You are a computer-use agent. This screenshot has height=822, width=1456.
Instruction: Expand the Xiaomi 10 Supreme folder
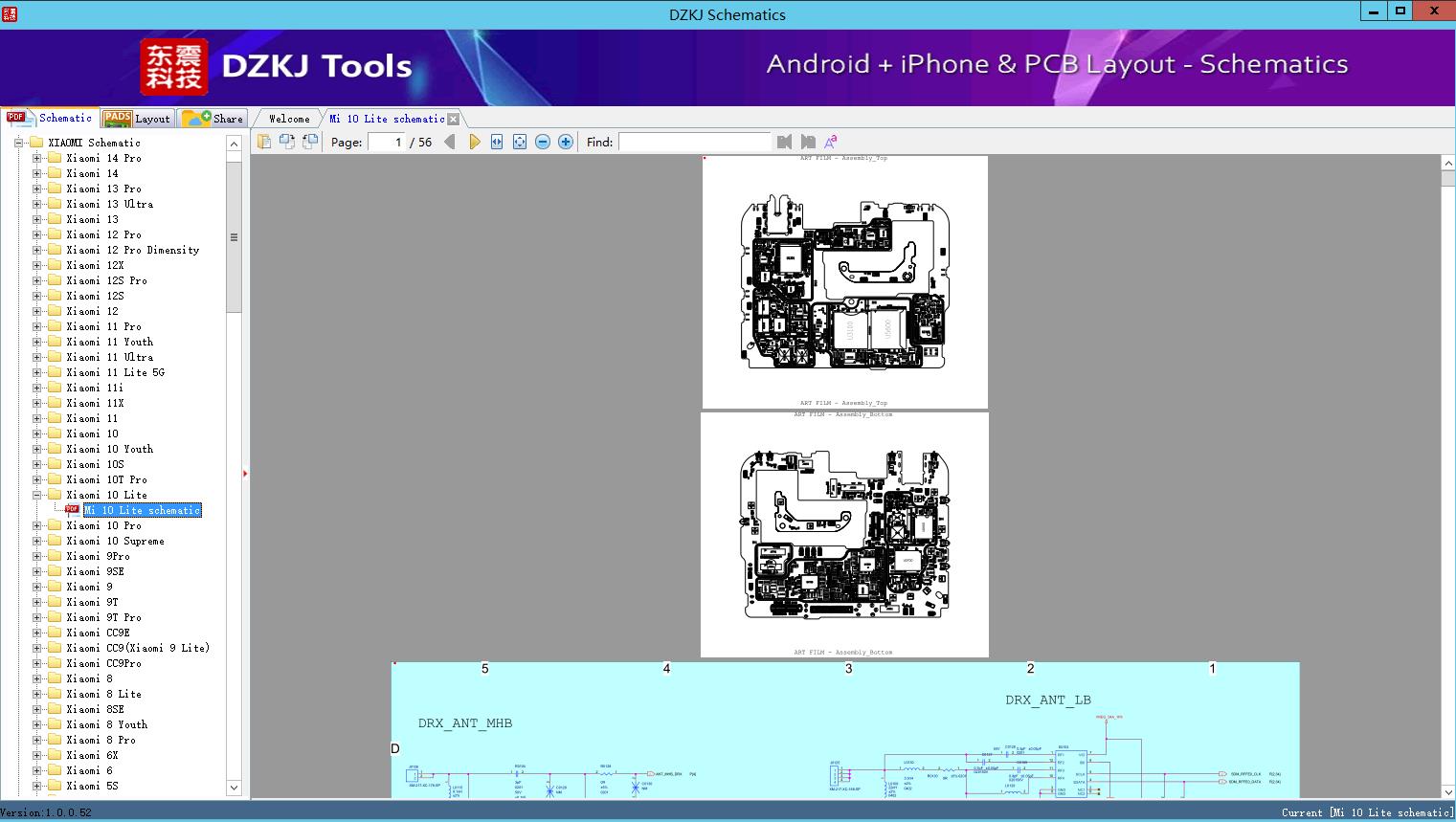(36, 541)
